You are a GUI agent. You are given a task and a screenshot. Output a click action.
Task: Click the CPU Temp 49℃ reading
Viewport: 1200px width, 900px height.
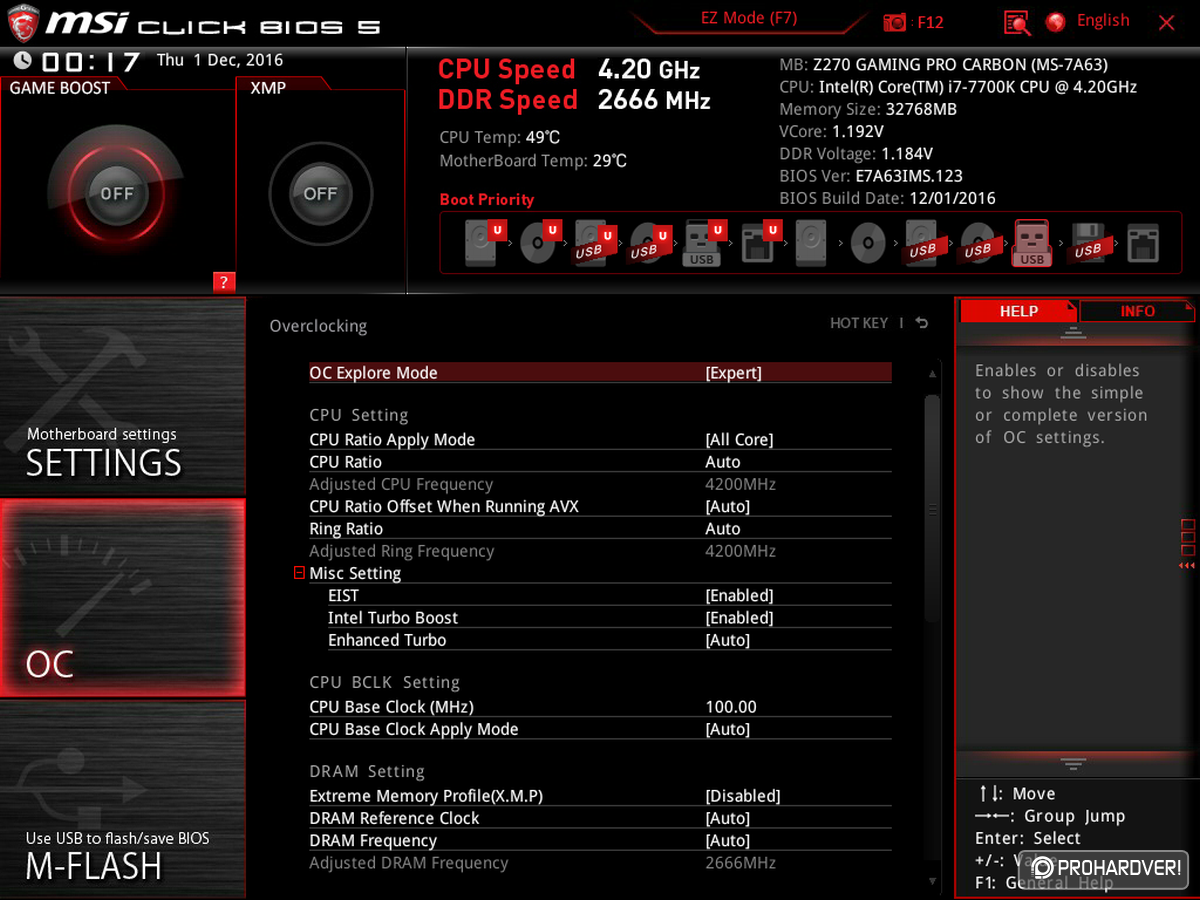(500, 138)
